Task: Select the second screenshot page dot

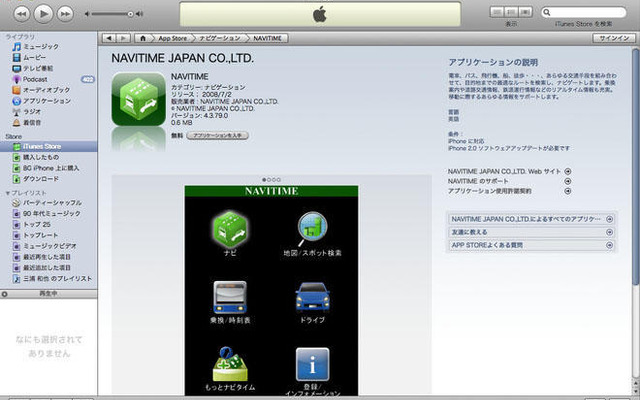Action: click(x=269, y=180)
